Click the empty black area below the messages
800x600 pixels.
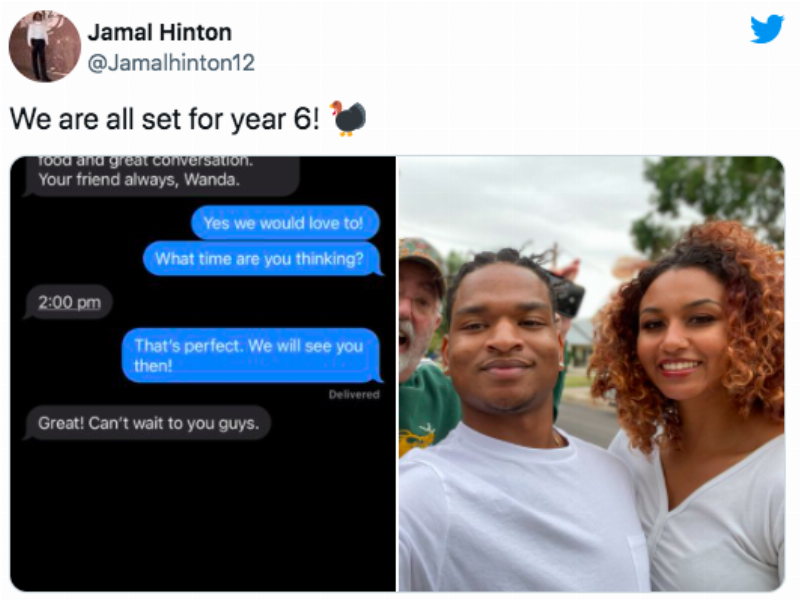click(203, 515)
